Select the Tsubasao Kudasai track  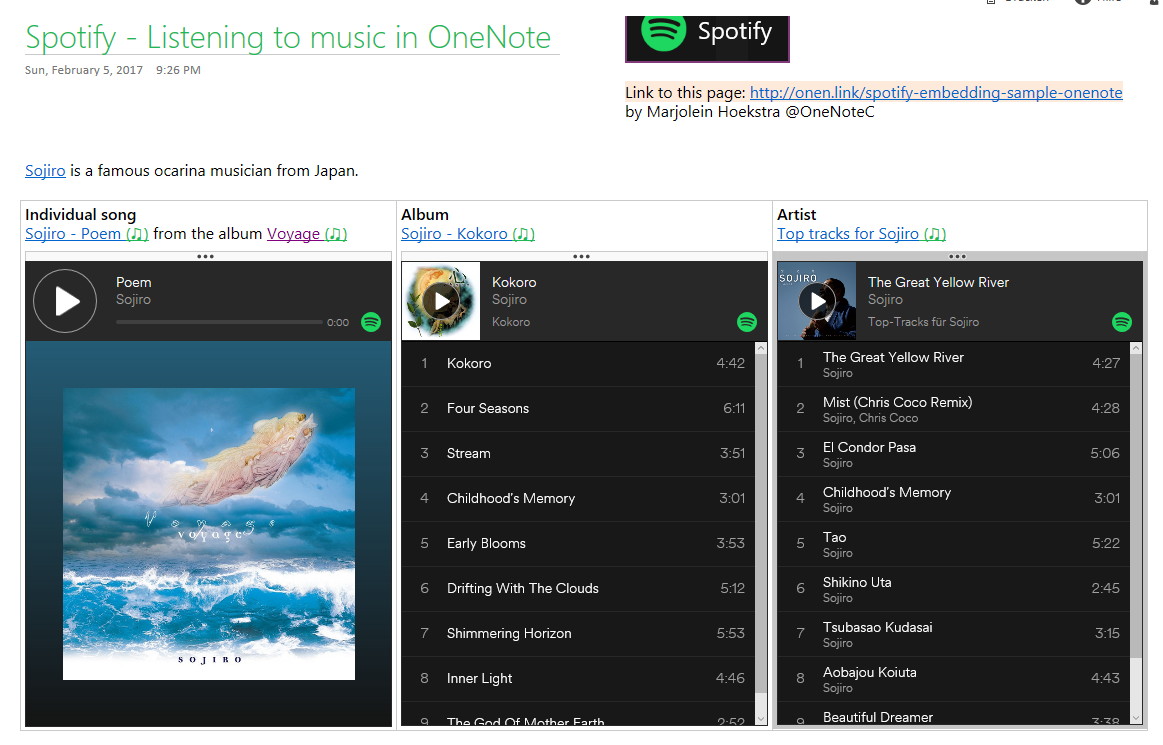click(x=954, y=634)
